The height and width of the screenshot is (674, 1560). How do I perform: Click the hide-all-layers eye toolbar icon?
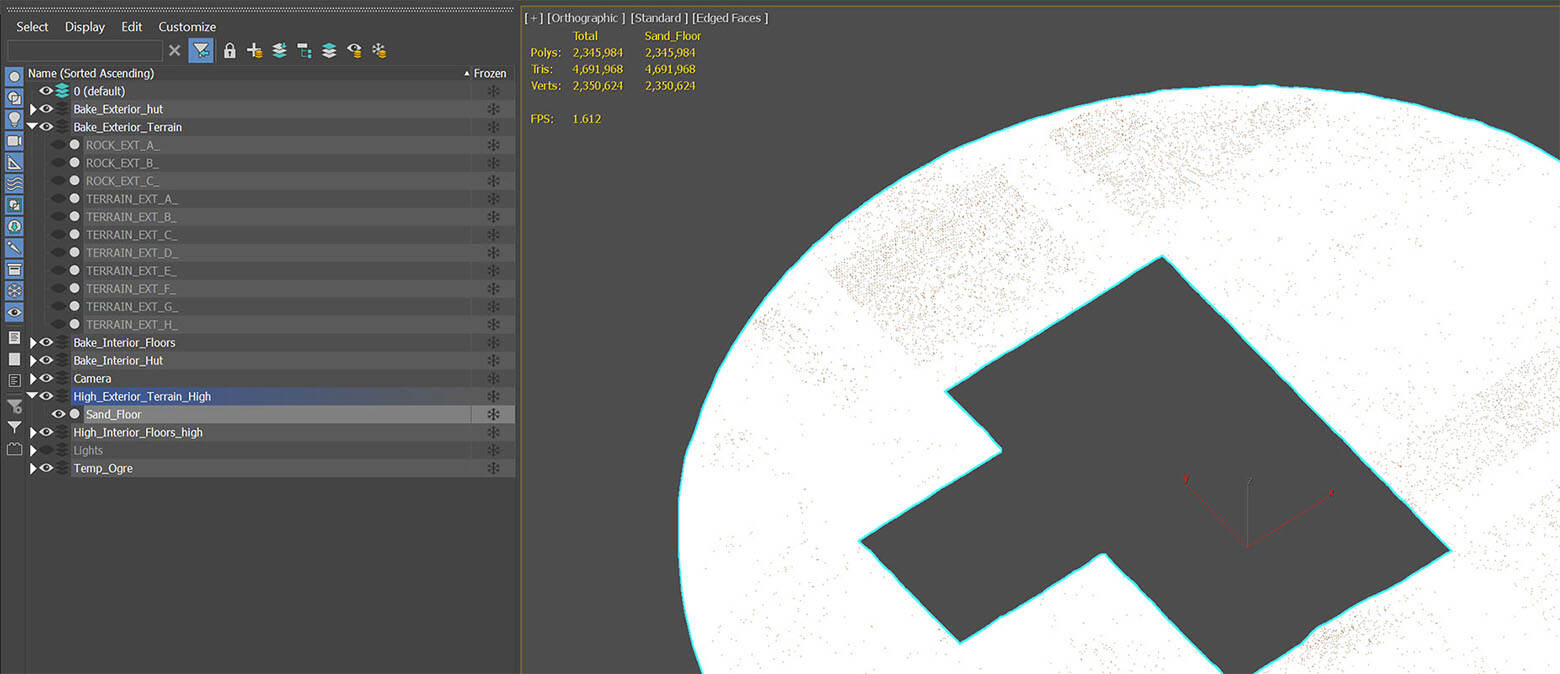(354, 50)
